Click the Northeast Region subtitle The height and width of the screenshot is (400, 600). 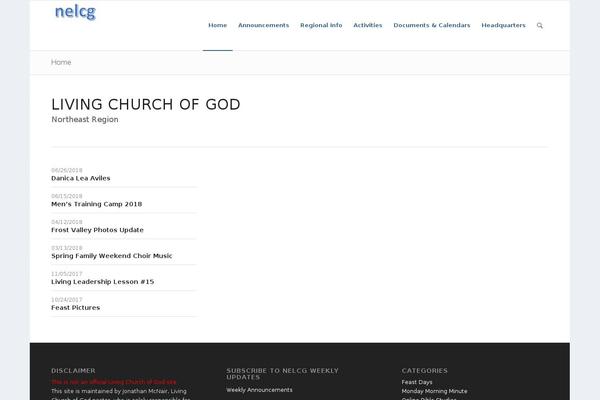pyautogui.click(x=85, y=119)
